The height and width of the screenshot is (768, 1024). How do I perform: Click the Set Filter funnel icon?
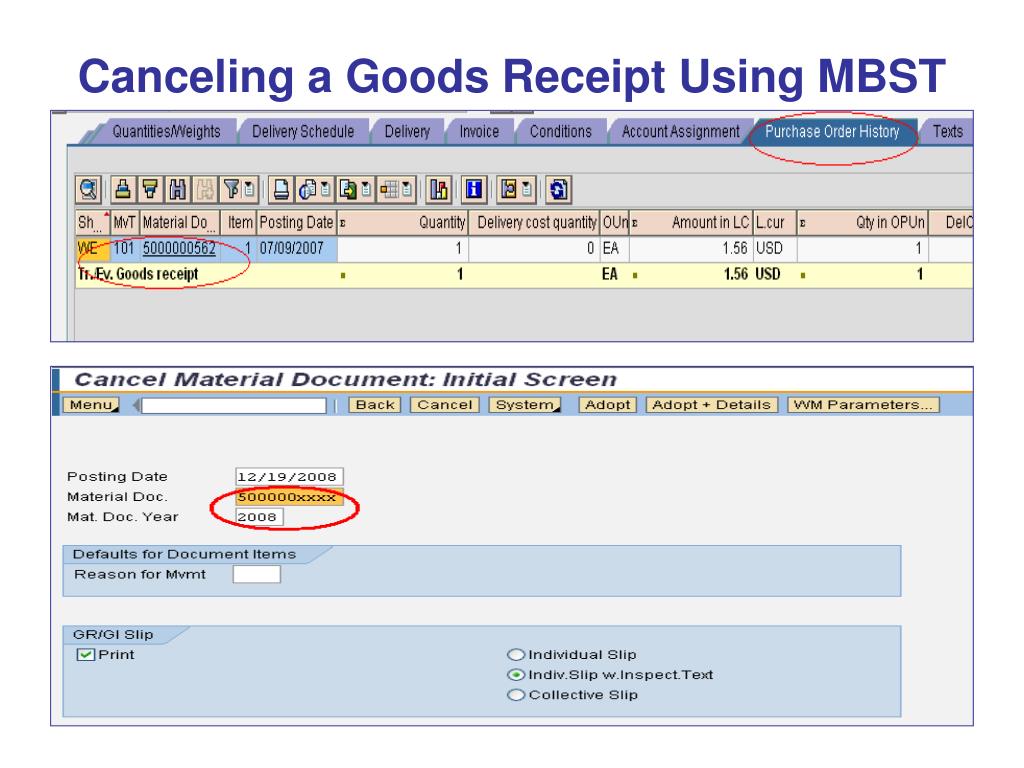(x=231, y=189)
